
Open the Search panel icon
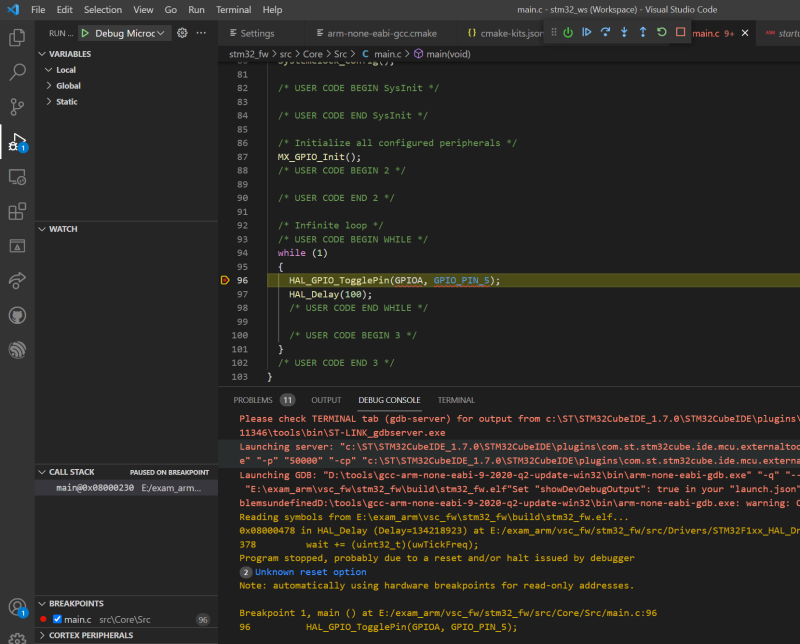[15, 72]
